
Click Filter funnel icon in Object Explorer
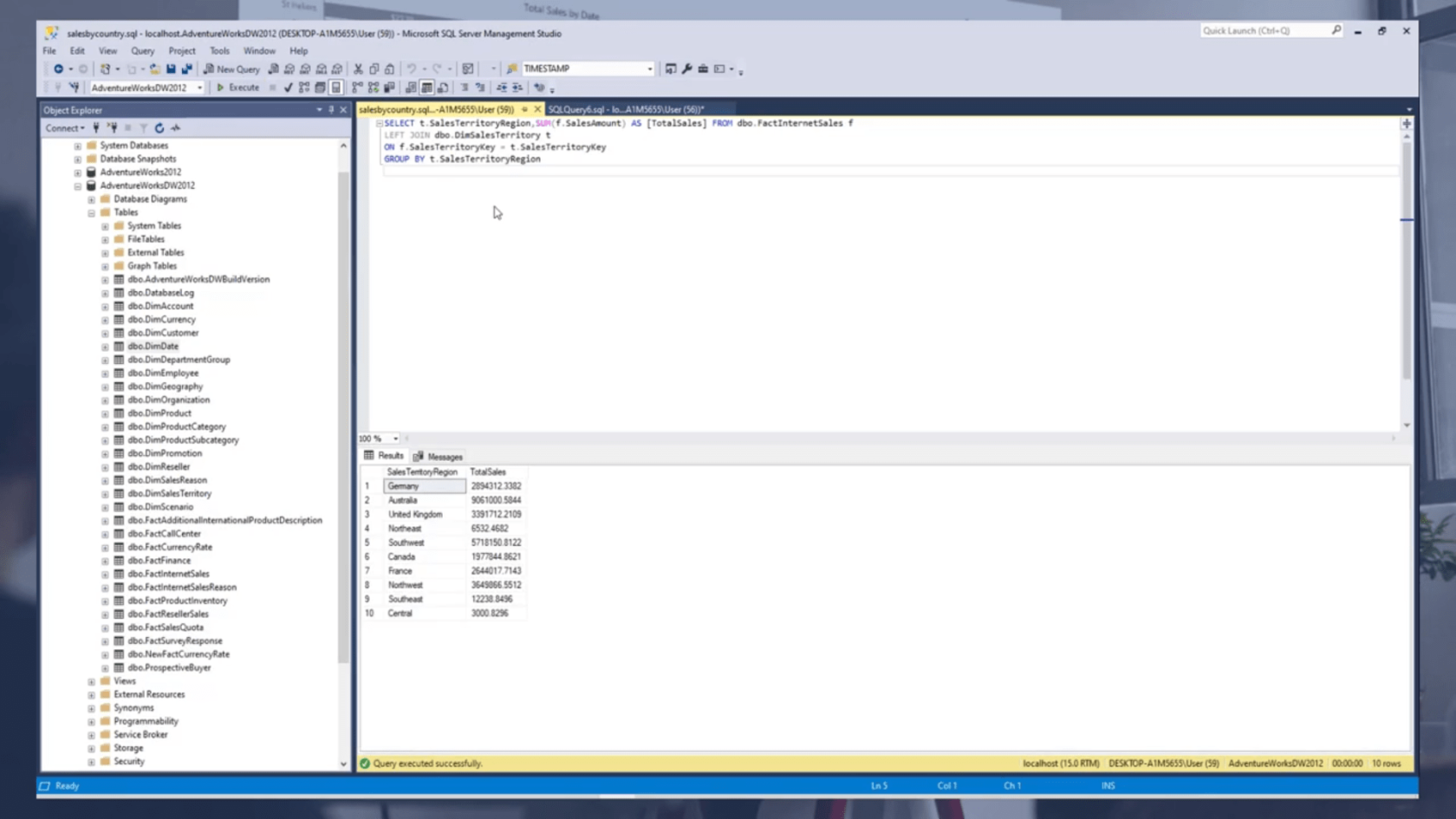click(144, 127)
